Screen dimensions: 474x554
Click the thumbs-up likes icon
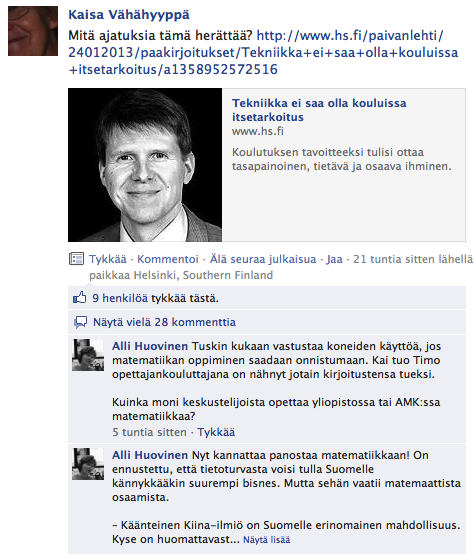tap(79, 298)
